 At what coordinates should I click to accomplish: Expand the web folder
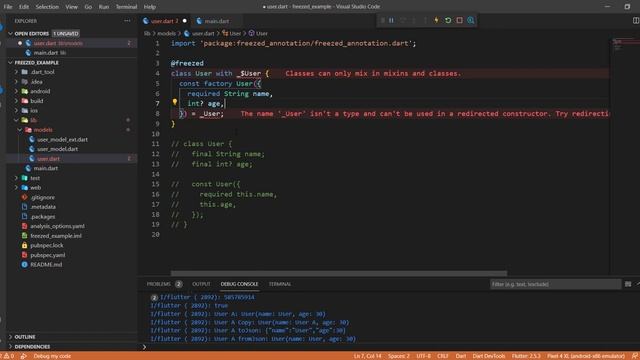(36, 188)
